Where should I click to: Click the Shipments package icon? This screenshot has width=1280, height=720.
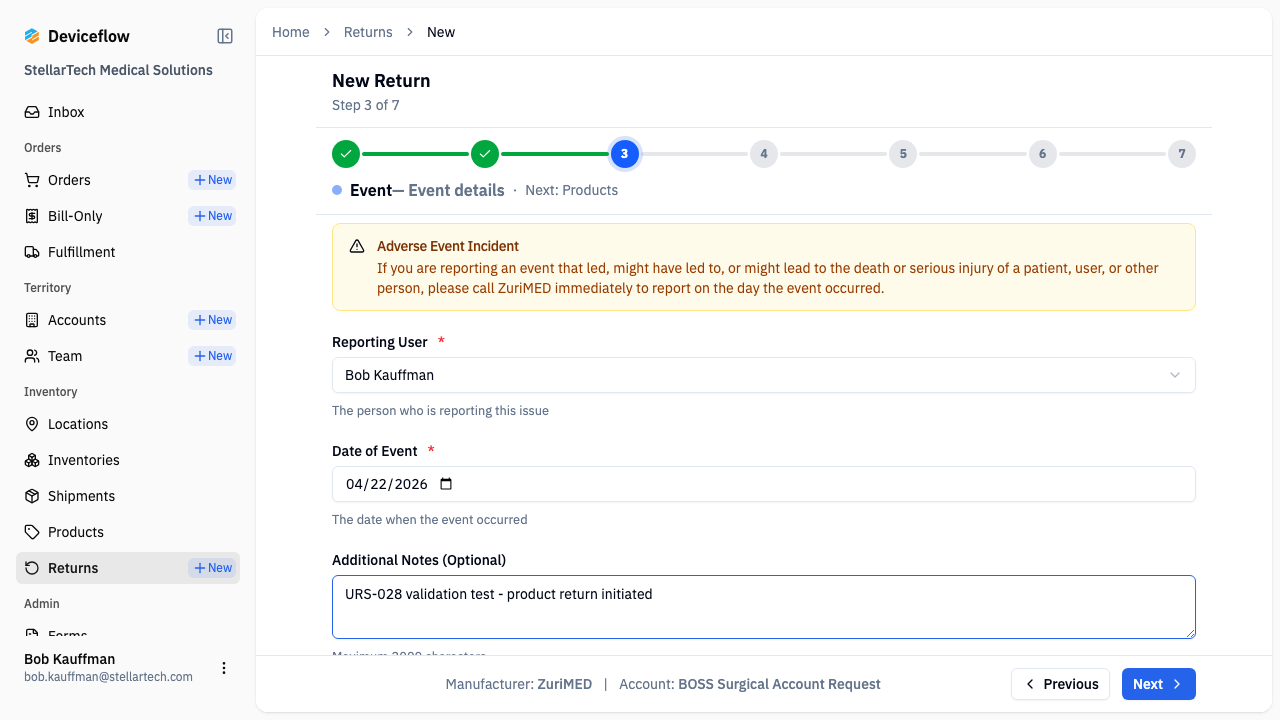32,496
